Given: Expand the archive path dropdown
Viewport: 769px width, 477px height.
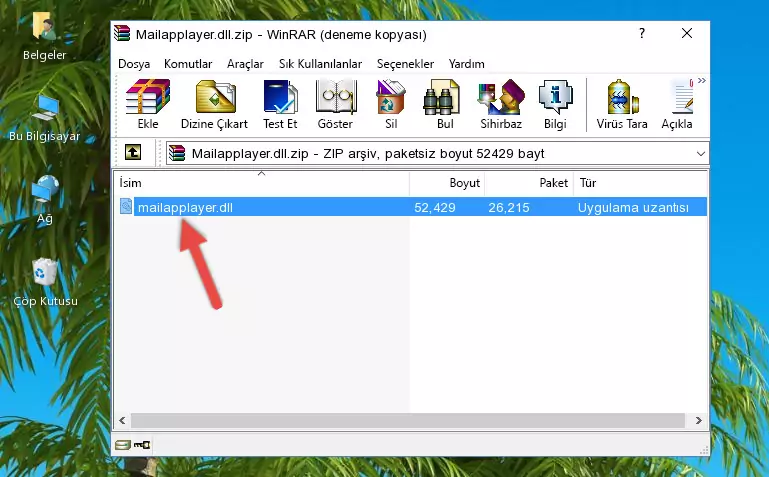Looking at the screenshot, I should point(700,153).
